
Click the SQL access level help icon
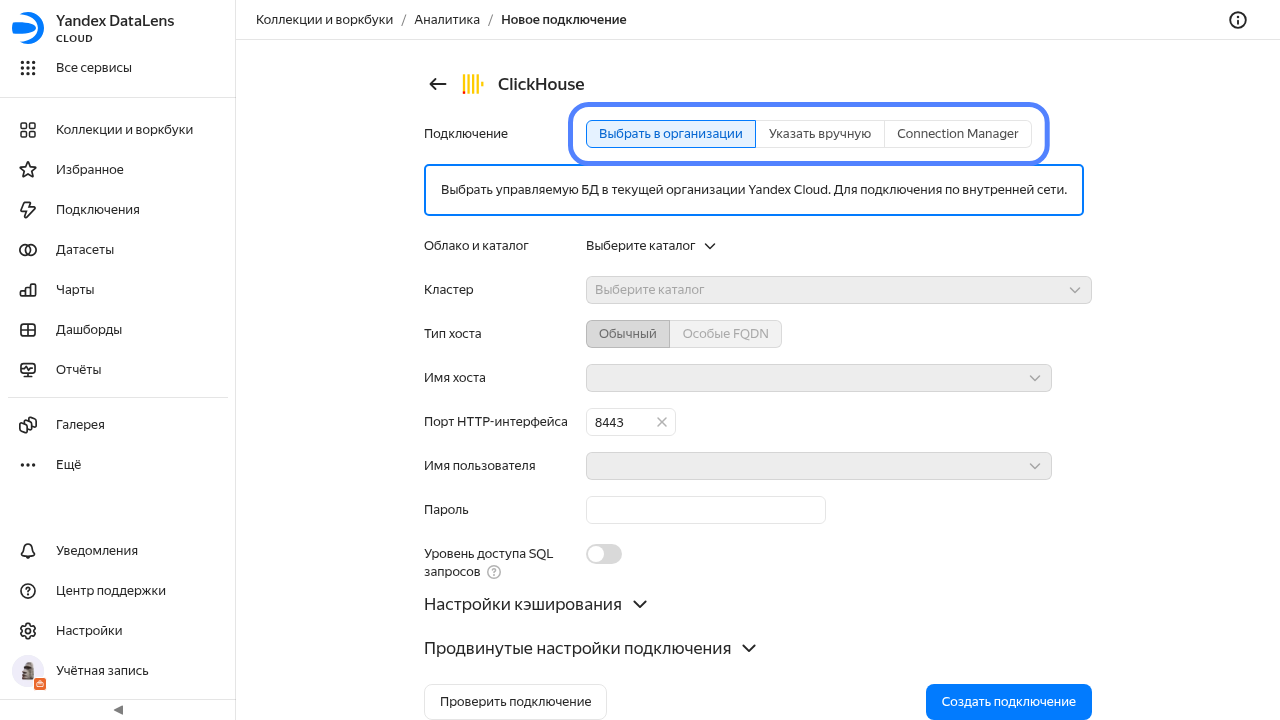click(x=493, y=572)
